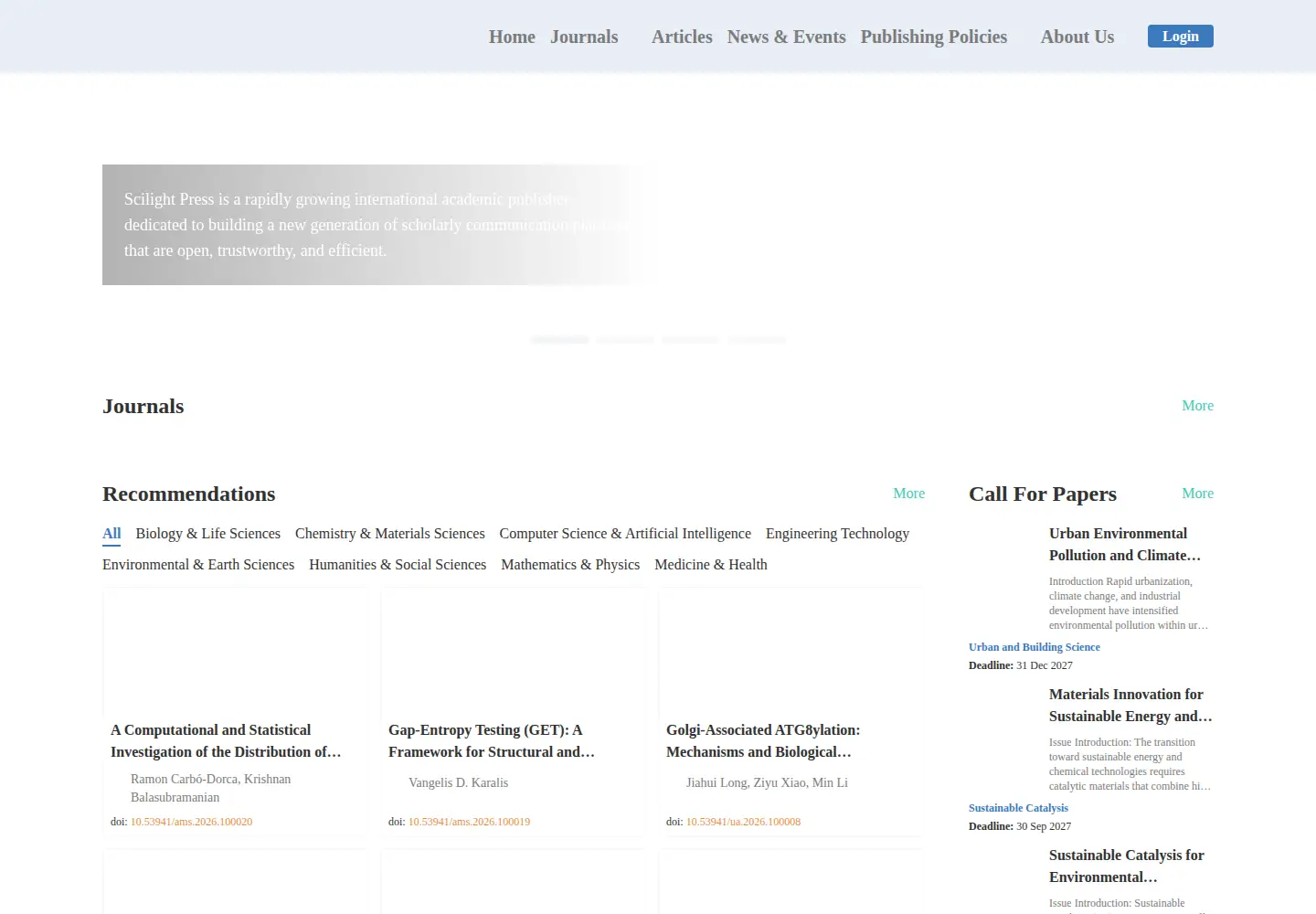Screen dimensions: 1316x914
Task: Click the 'Deadline: 31 Dec 2027' text
Action: click(x=1021, y=665)
